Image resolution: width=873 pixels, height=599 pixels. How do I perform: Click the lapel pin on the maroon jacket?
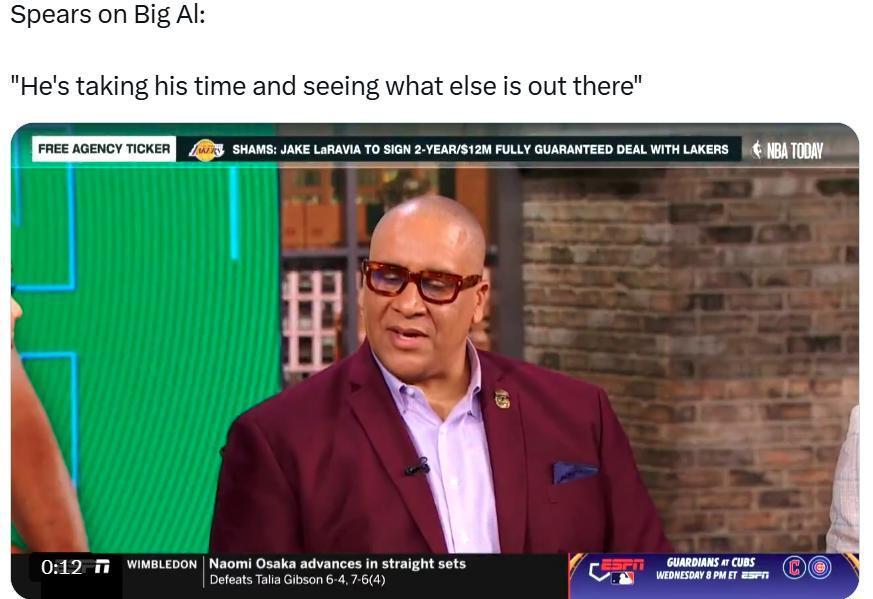502,399
